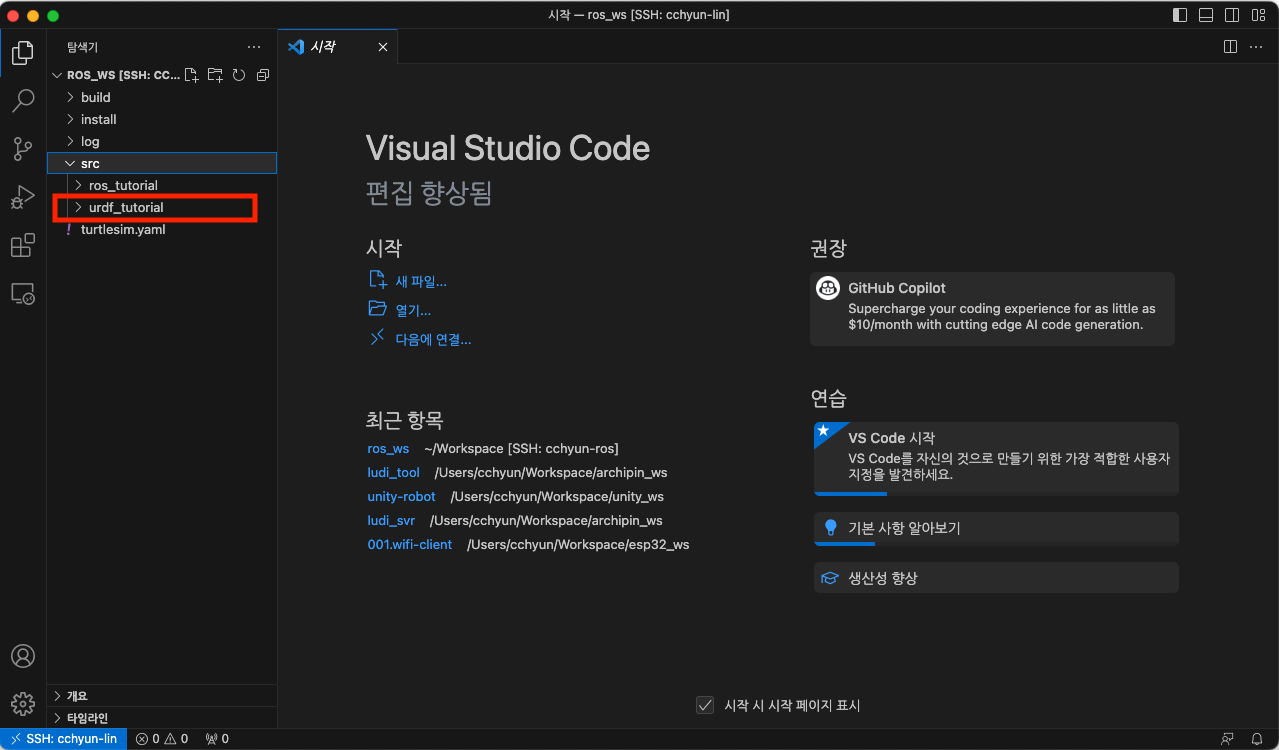Toggle bottom panel from title bar

[x=1206, y=15]
